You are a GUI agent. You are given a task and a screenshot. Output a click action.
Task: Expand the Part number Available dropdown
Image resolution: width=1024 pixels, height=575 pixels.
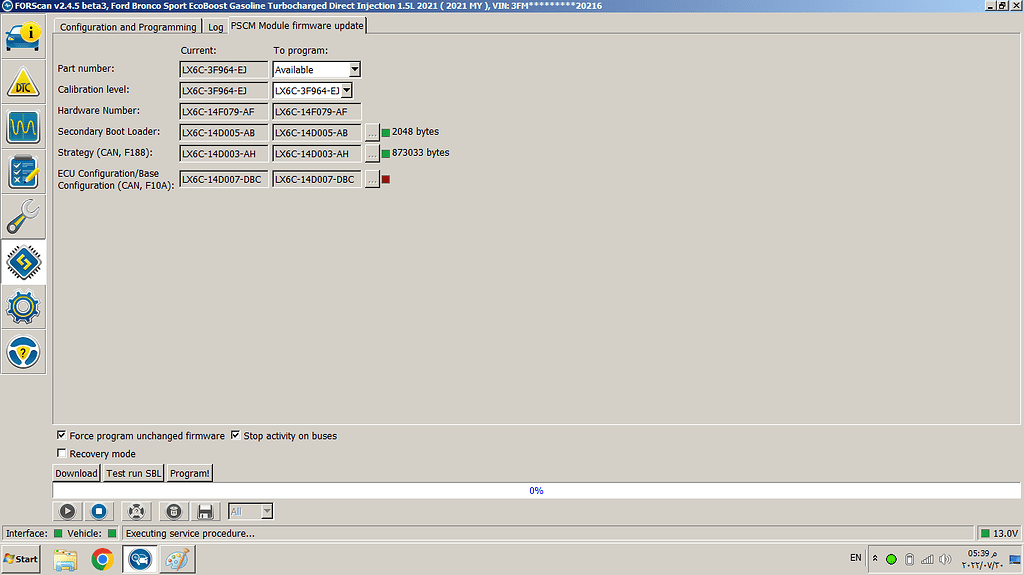click(354, 70)
